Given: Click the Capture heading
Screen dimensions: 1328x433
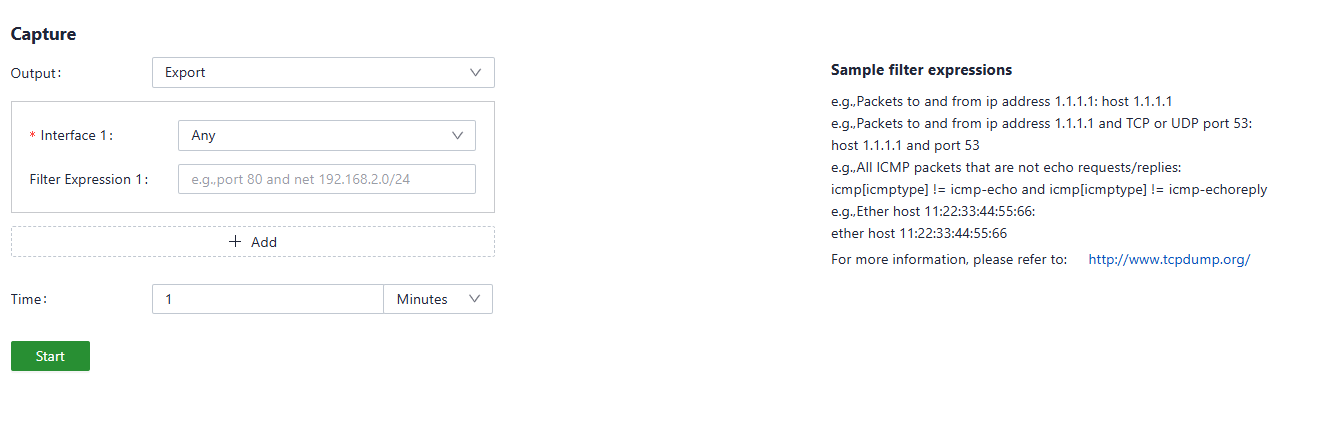Looking at the screenshot, I should point(43,34).
